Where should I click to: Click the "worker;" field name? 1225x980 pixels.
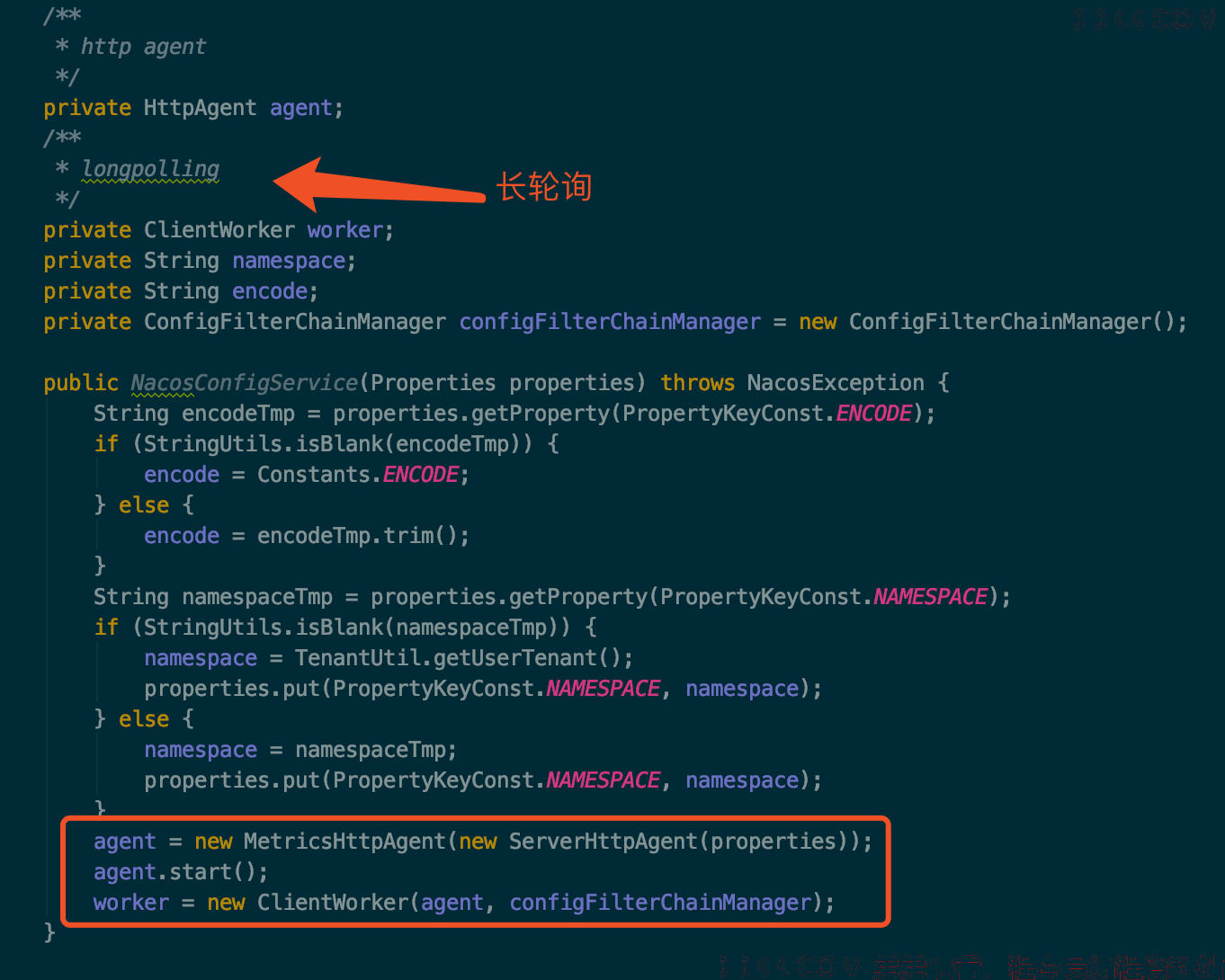351,230
